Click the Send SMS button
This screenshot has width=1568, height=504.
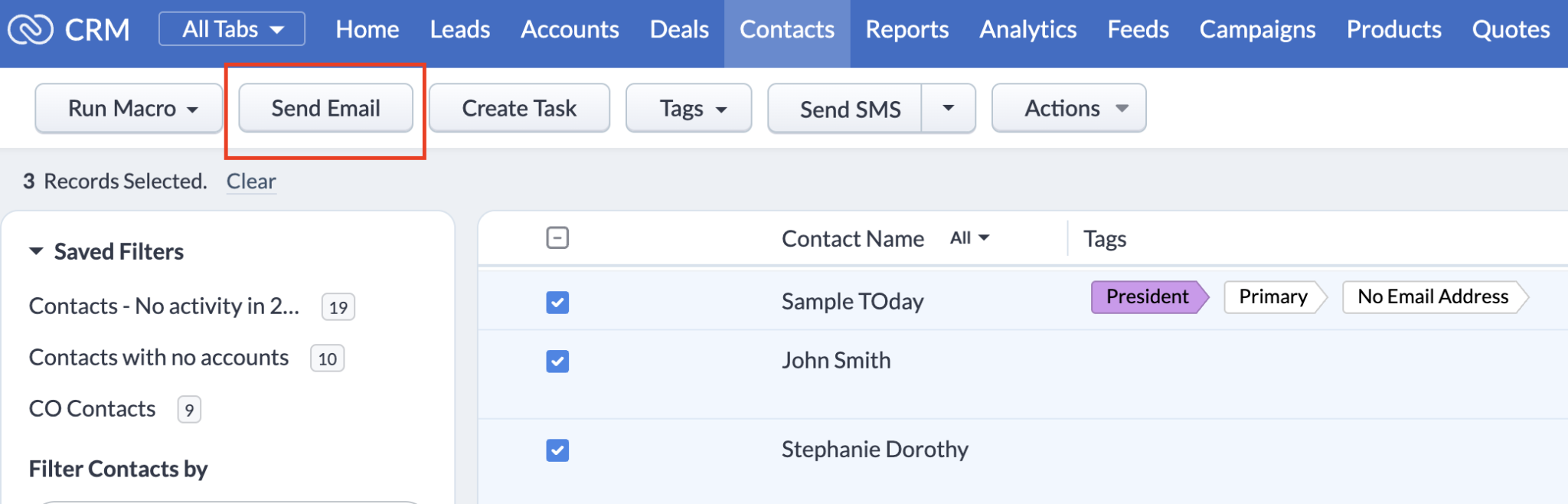(845, 109)
